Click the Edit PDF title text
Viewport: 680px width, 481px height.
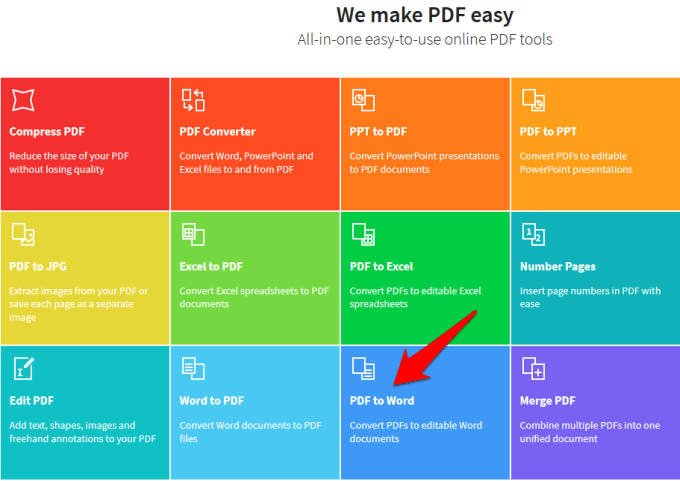[x=32, y=400]
